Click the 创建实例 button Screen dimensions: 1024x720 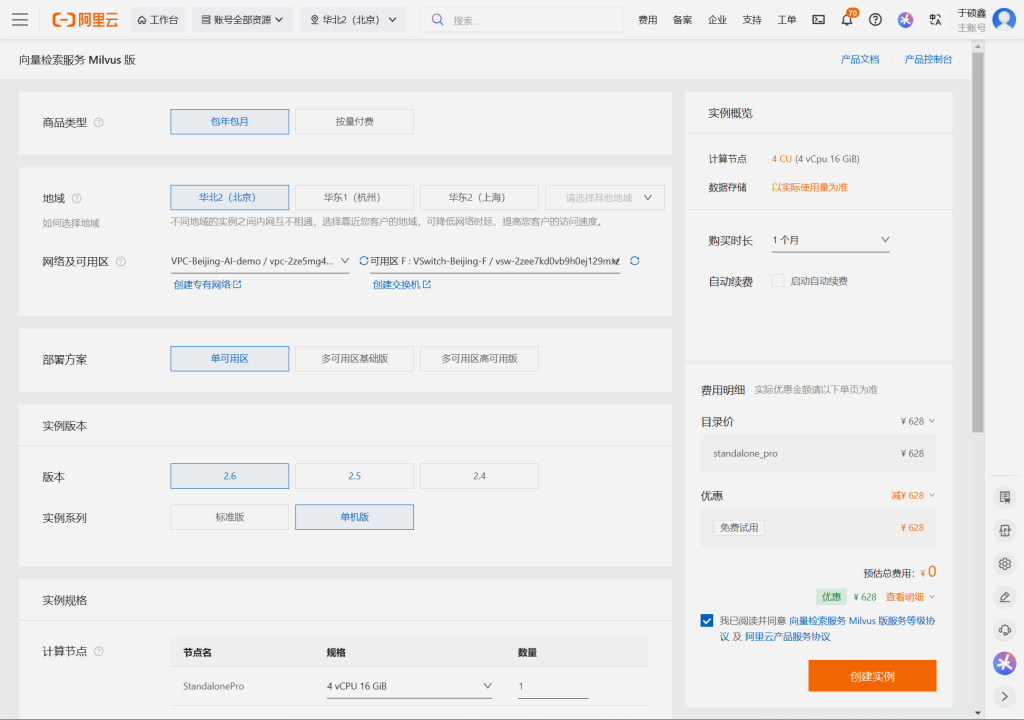click(872, 676)
